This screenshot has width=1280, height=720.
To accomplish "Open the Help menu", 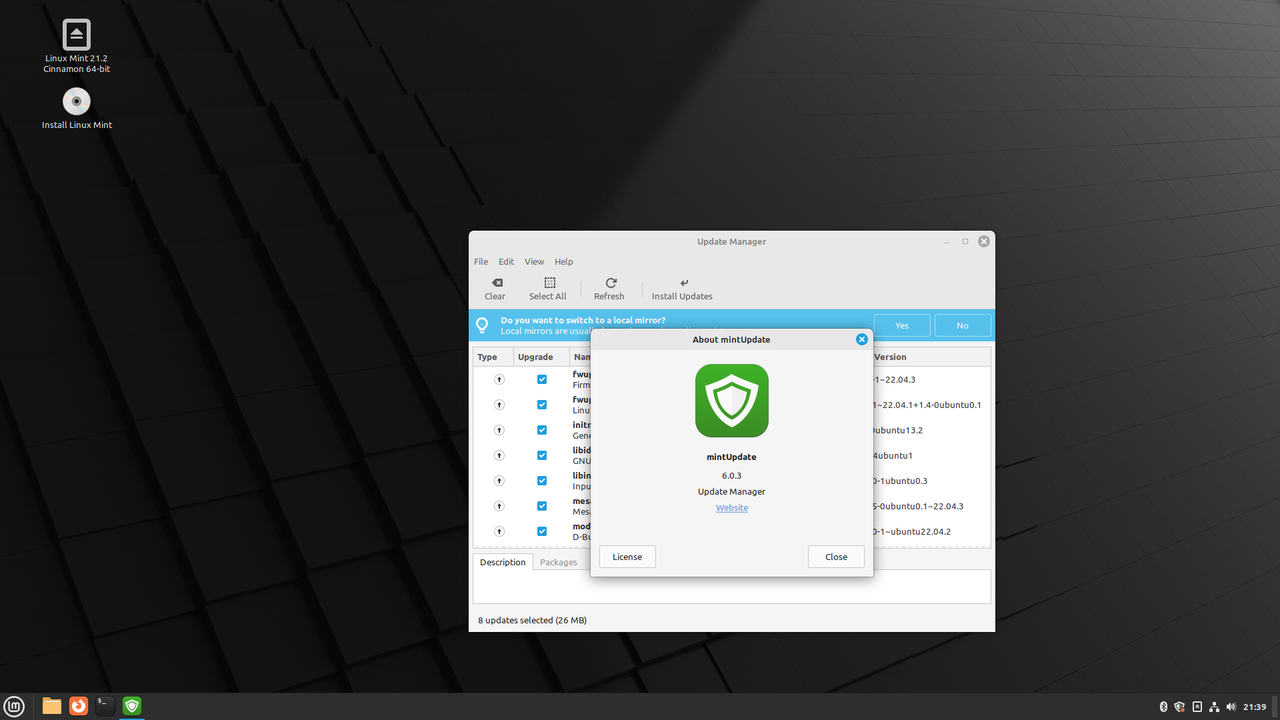I will [564, 262].
